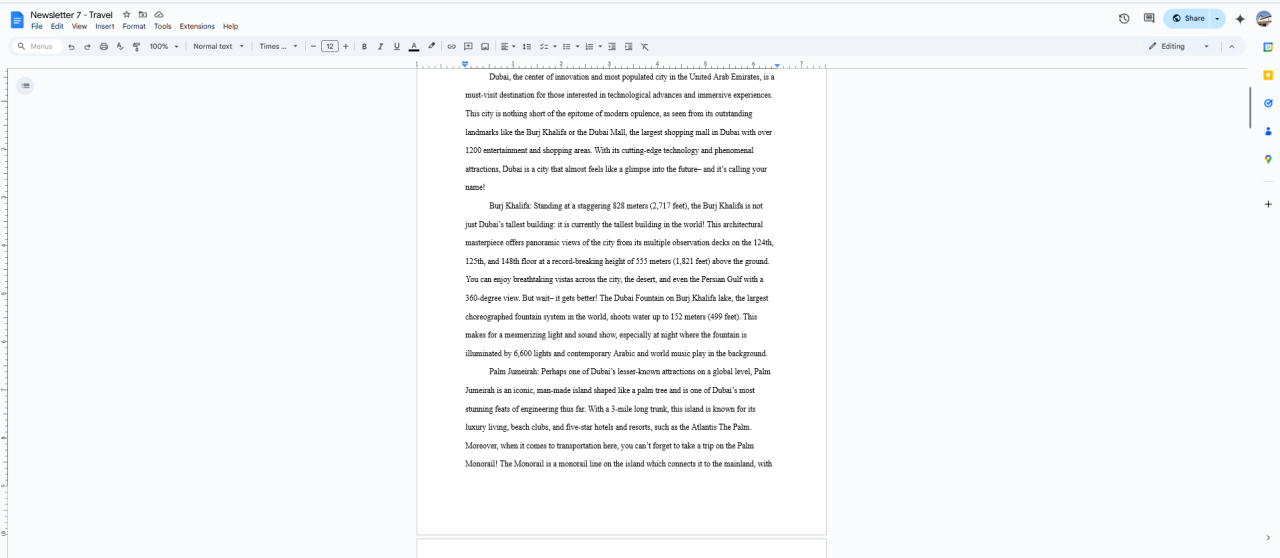Open the Editing mode dropdown
Screen dimensions: 1280x558
[x=1179, y=47]
